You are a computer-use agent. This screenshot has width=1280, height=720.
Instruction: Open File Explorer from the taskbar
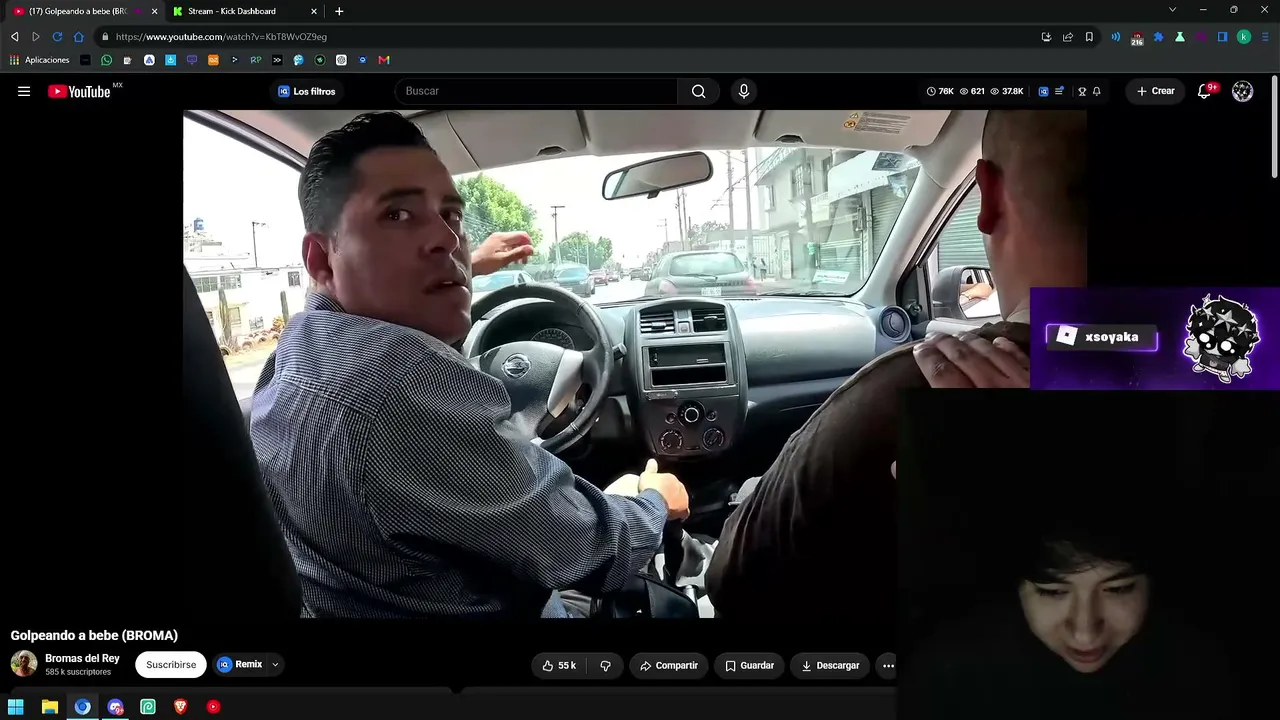50,707
